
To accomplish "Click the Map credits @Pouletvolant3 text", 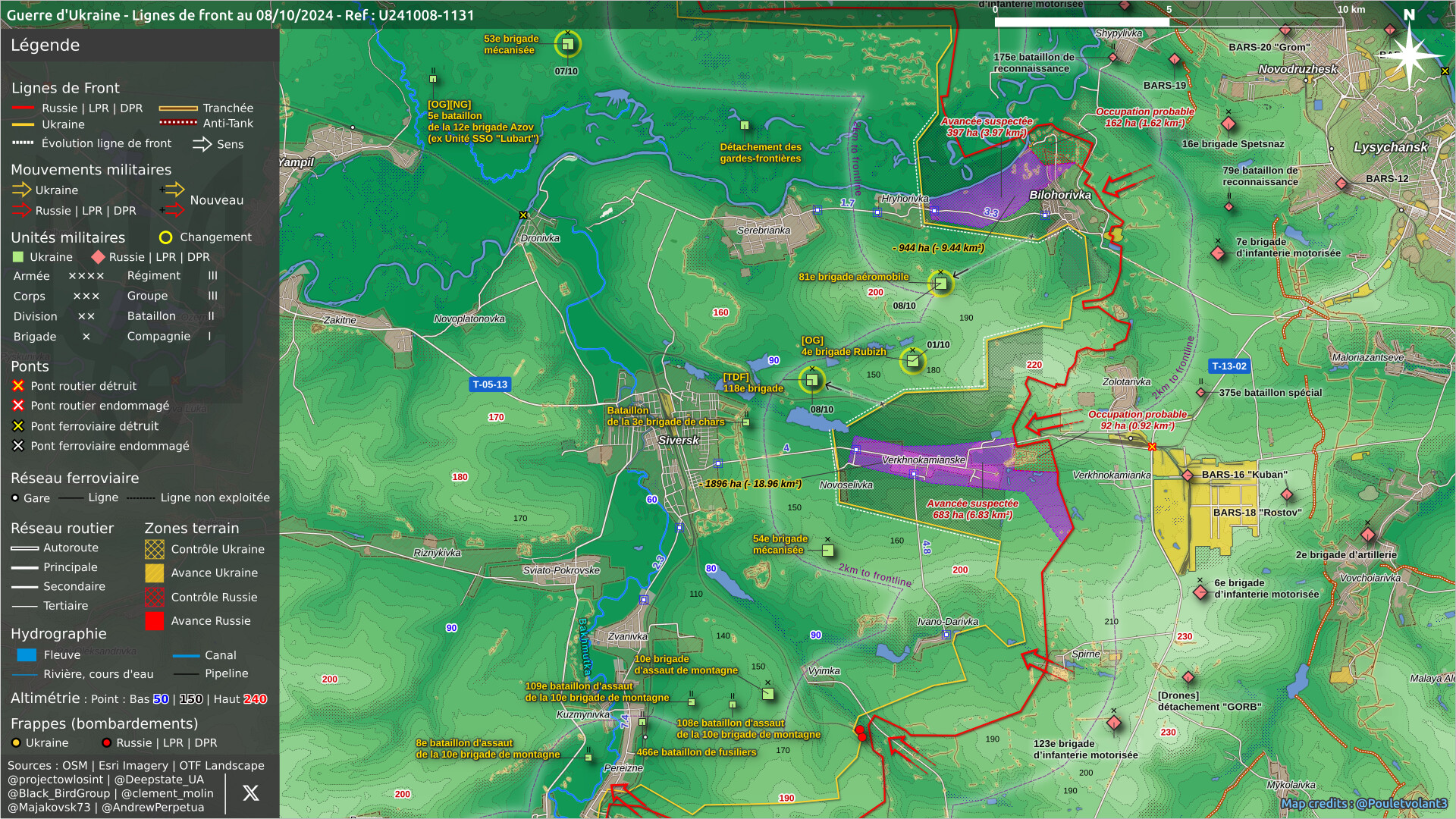I will tap(1363, 803).
